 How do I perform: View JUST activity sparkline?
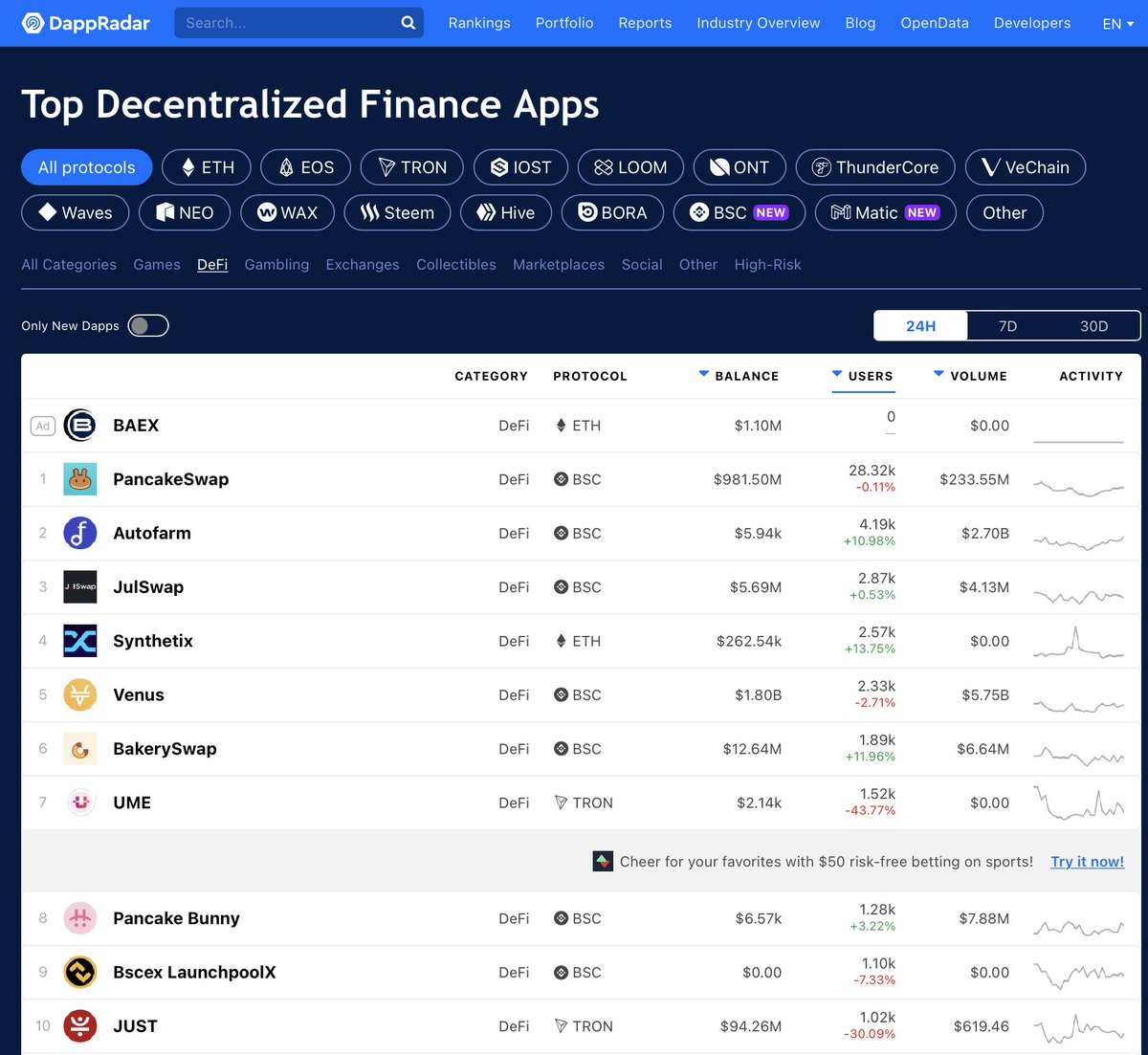pos(1078,1028)
